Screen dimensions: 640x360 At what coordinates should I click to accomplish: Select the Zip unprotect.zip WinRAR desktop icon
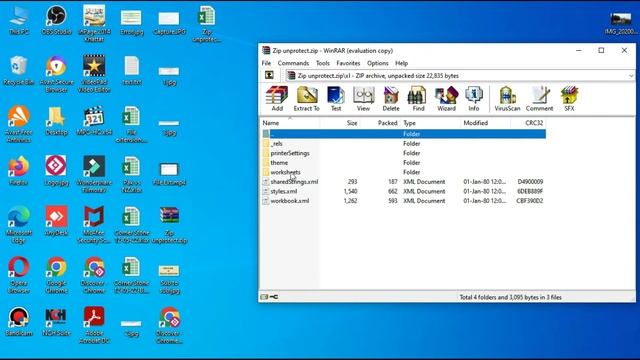[x=169, y=225]
